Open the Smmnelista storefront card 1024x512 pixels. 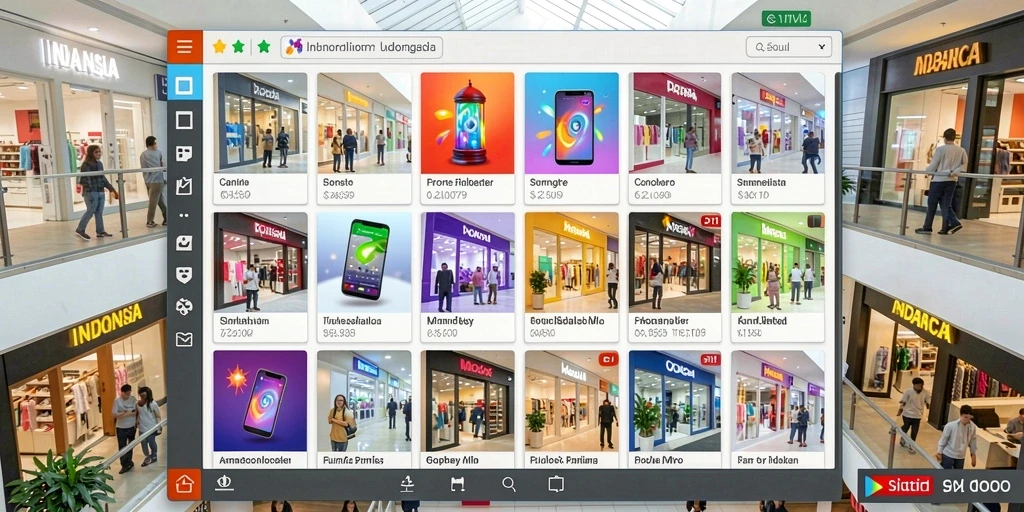click(x=778, y=138)
